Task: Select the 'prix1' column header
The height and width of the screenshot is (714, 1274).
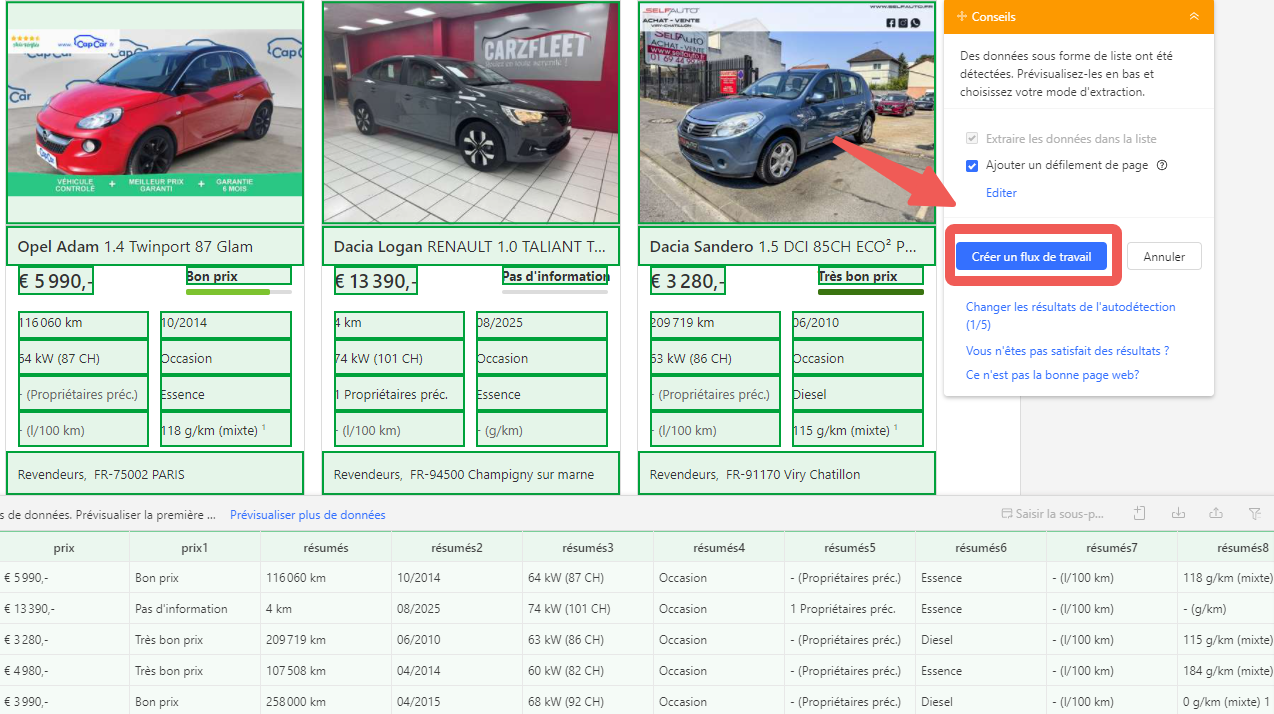Action: click(195, 548)
